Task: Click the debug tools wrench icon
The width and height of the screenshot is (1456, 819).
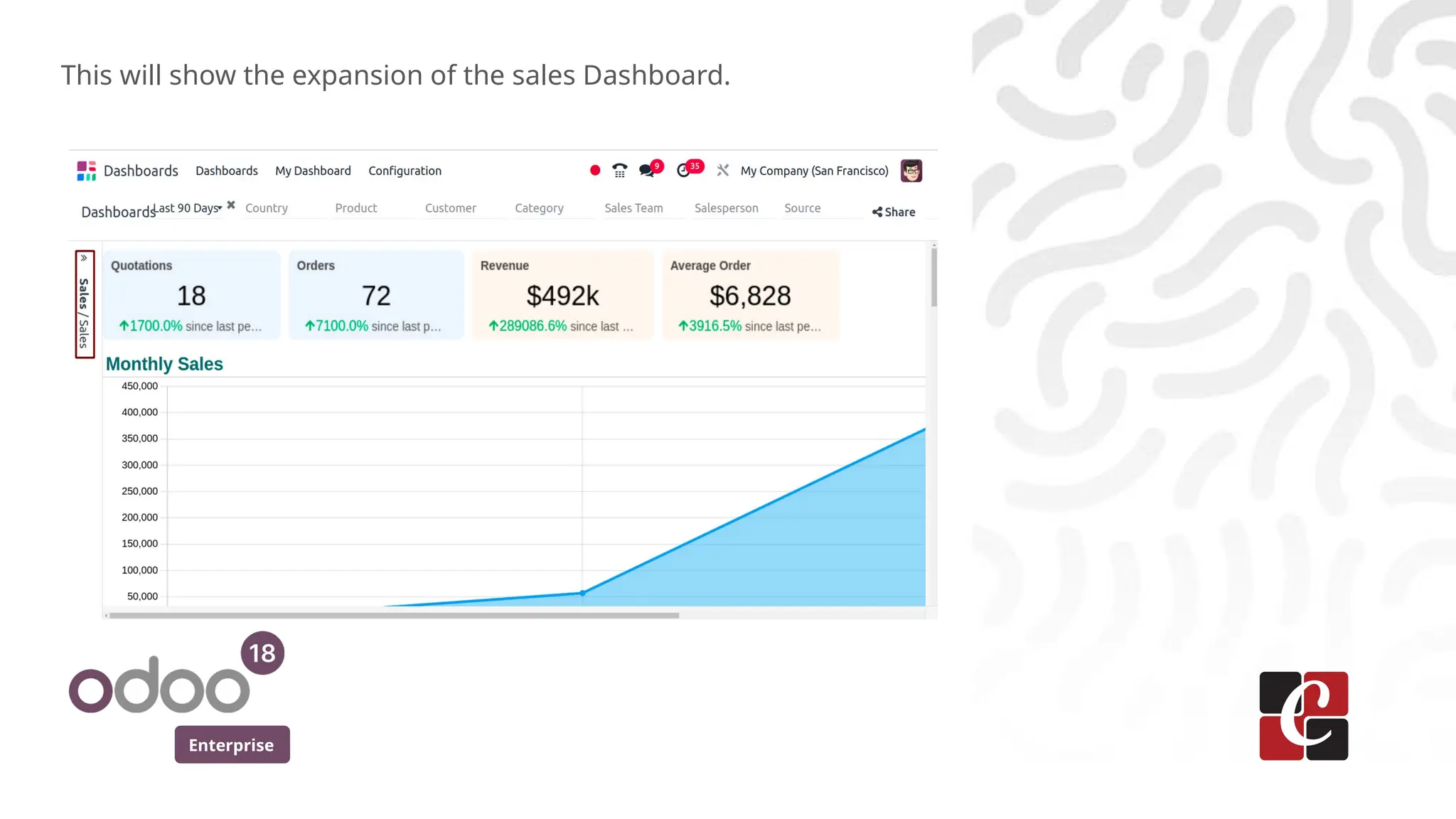Action: [723, 171]
